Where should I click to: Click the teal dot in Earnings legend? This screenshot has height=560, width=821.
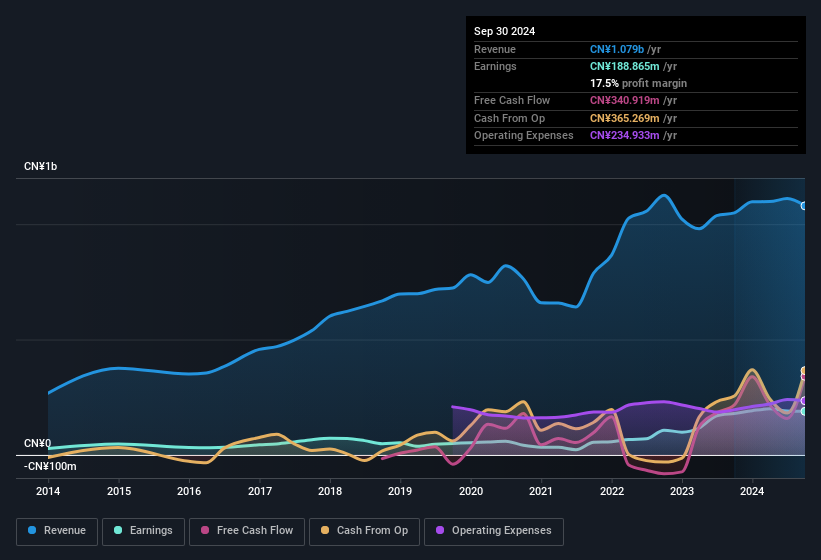(x=118, y=530)
